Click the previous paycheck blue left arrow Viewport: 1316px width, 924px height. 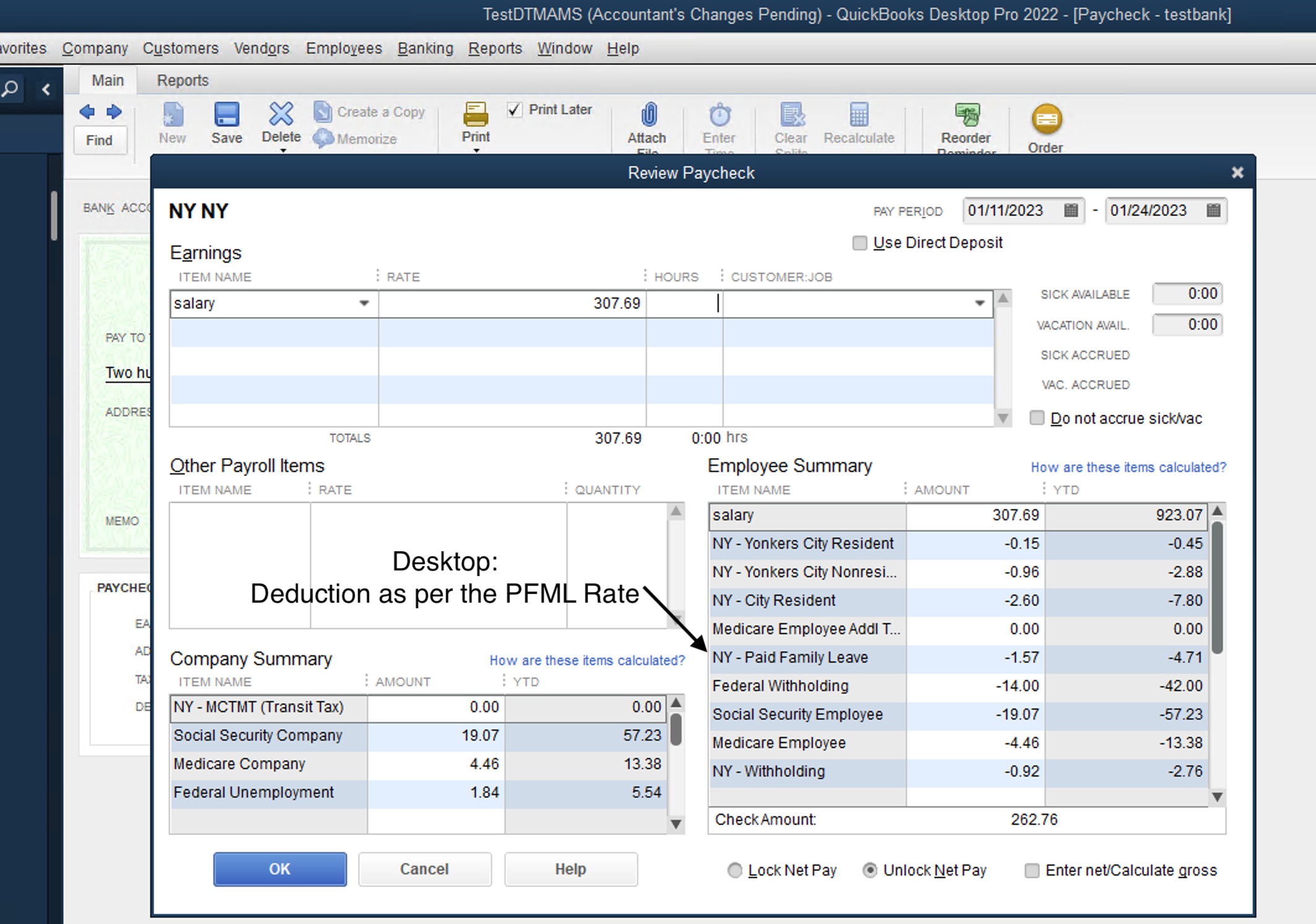87,112
